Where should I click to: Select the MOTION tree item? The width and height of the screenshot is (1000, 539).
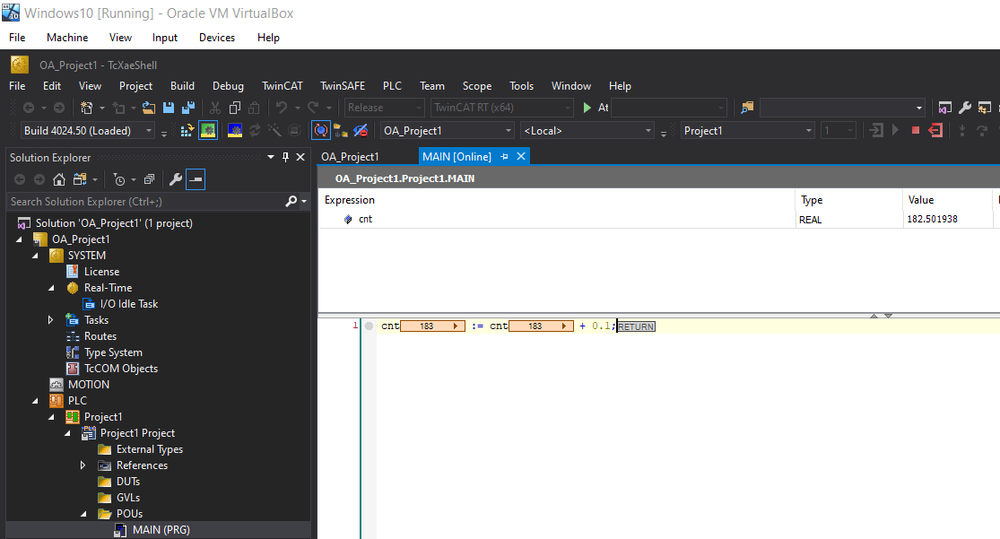pyautogui.click(x=89, y=385)
